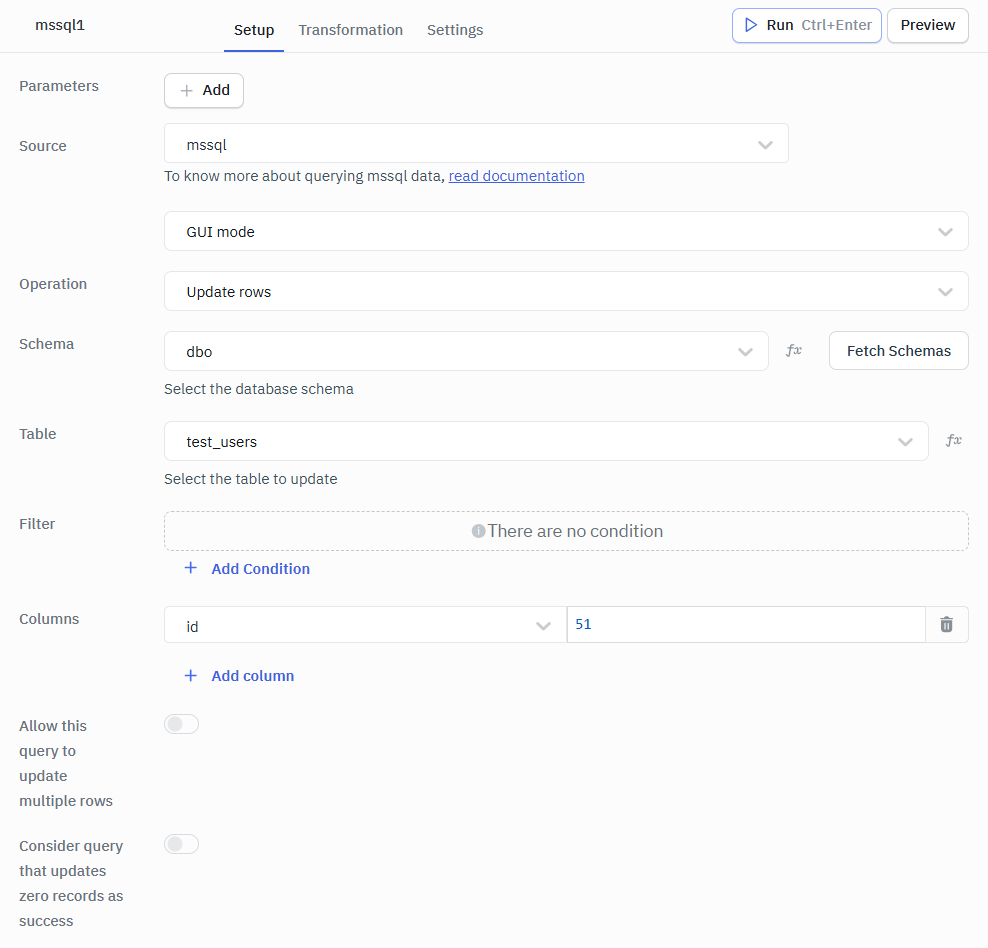Click the Filter label

click(x=37, y=523)
